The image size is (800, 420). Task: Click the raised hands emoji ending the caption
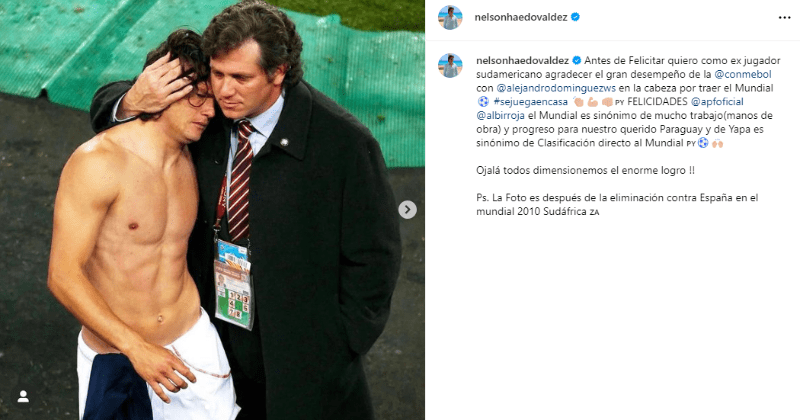click(717, 143)
